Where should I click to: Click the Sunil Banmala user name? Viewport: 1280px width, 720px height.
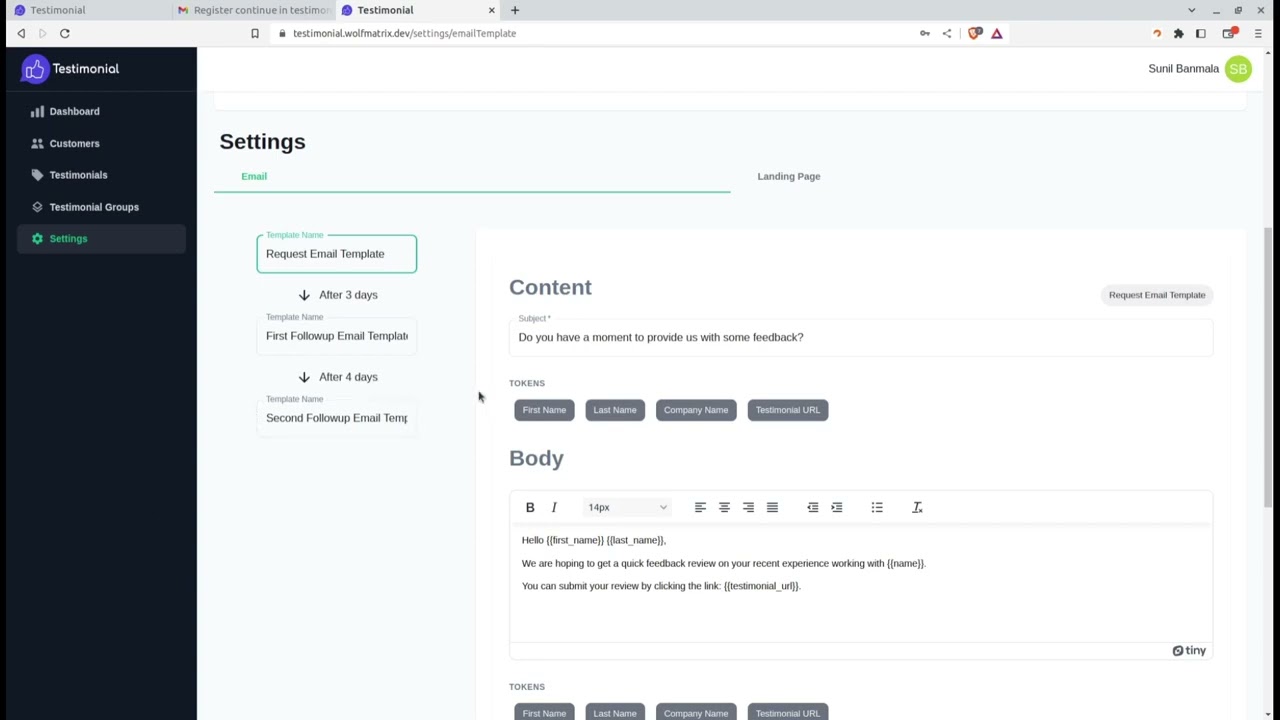tap(1184, 69)
